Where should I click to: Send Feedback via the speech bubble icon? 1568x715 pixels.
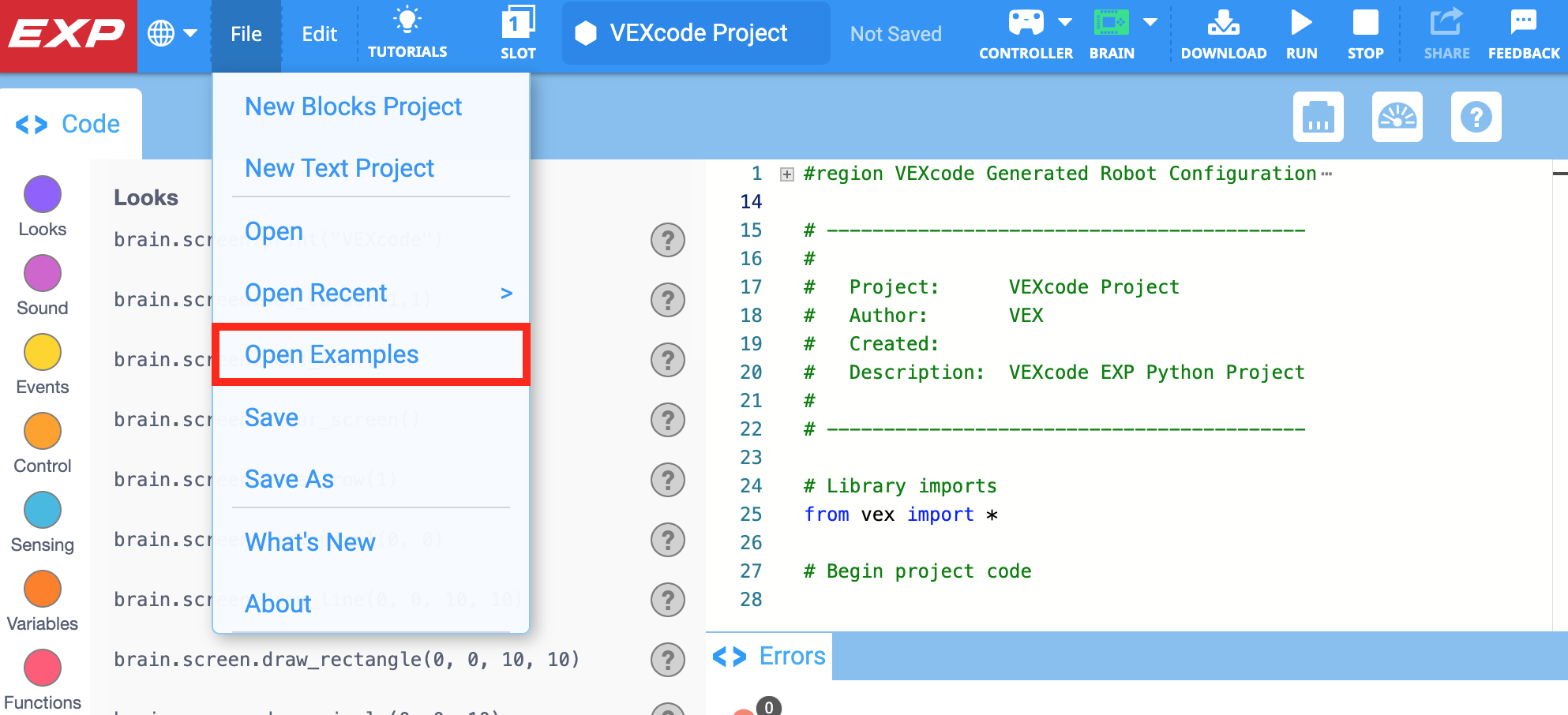(1522, 32)
